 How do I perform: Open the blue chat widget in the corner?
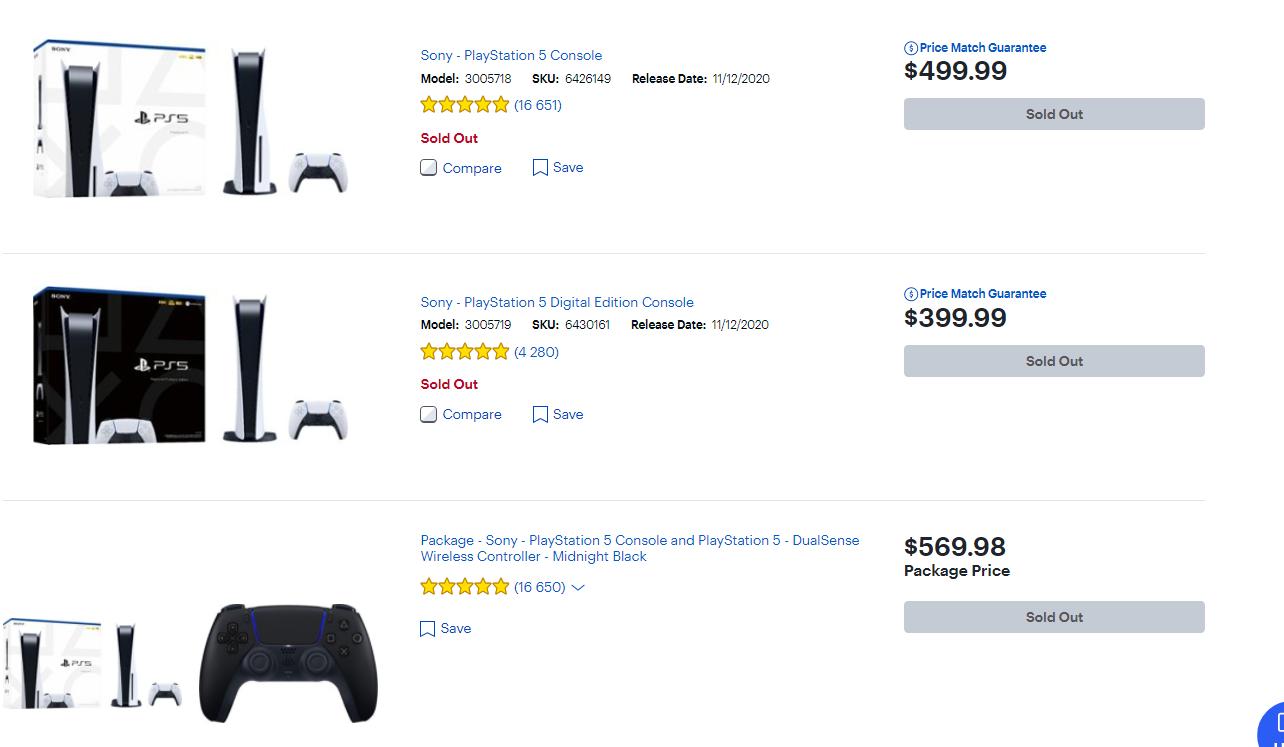1271,726
